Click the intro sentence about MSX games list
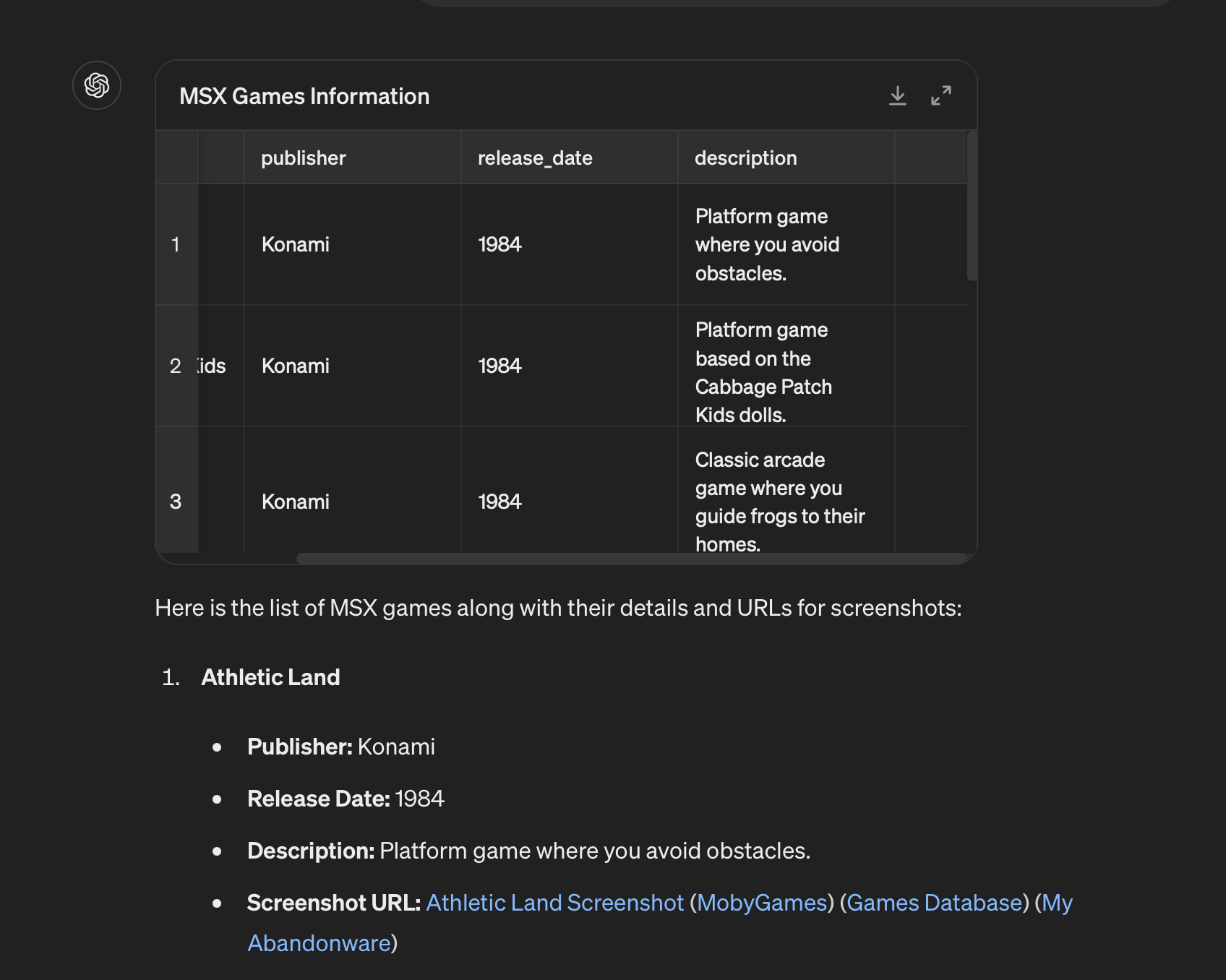Screen dimensions: 1226x980 (558, 608)
